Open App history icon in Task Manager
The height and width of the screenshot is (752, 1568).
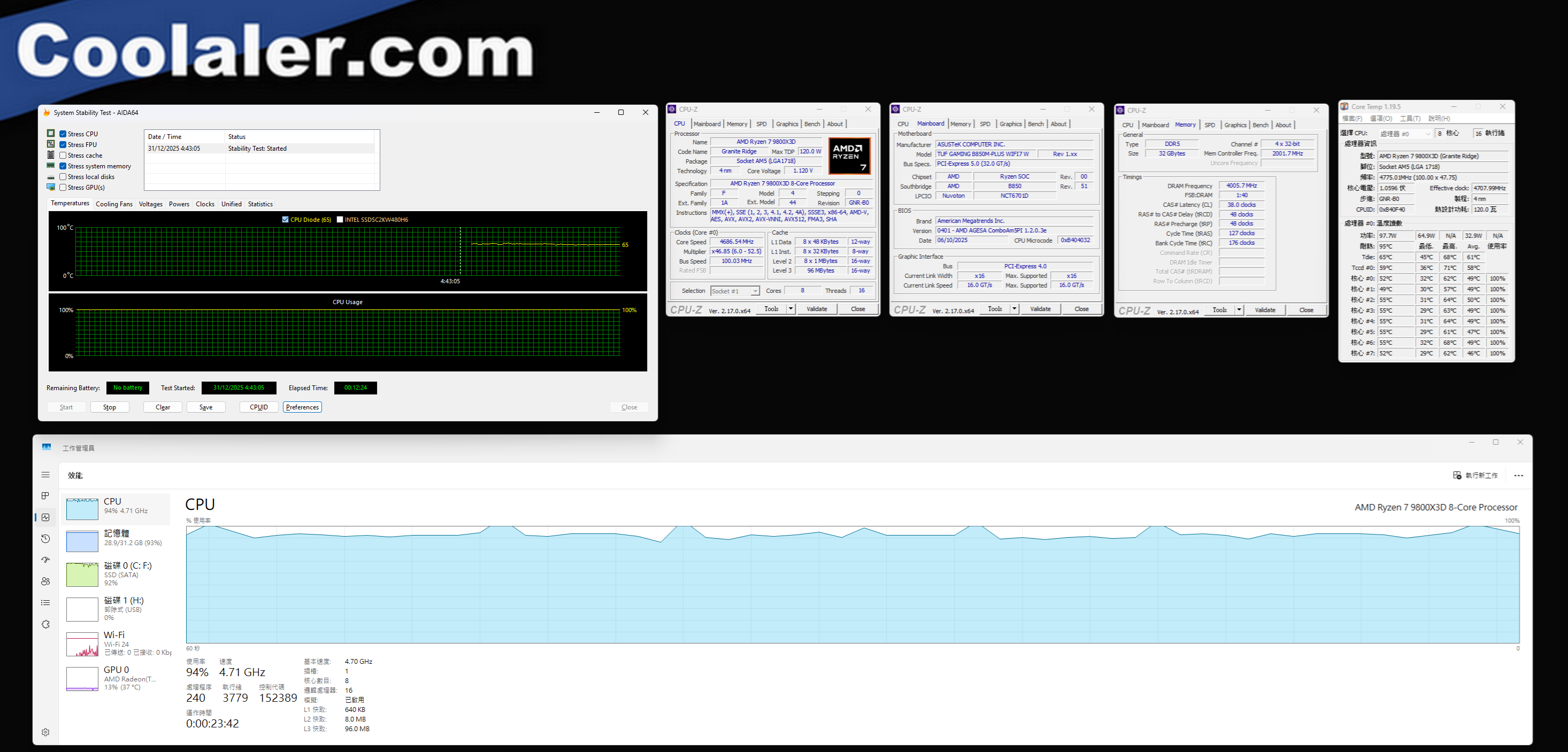[45, 538]
